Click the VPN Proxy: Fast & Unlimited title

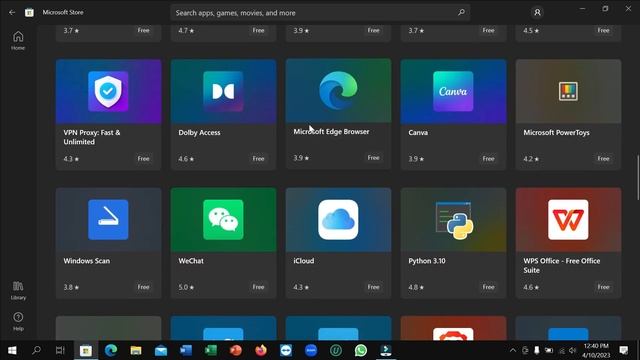[92, 137]
